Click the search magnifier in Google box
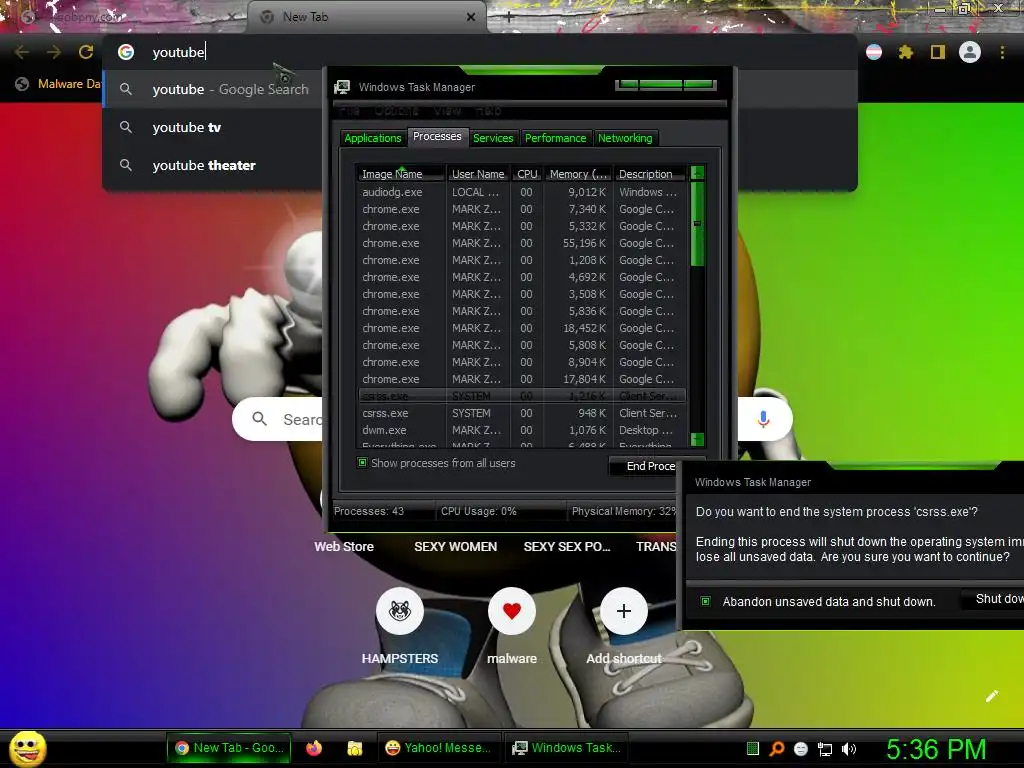This screenshot has height=768, width=1024. click(259, 419)
